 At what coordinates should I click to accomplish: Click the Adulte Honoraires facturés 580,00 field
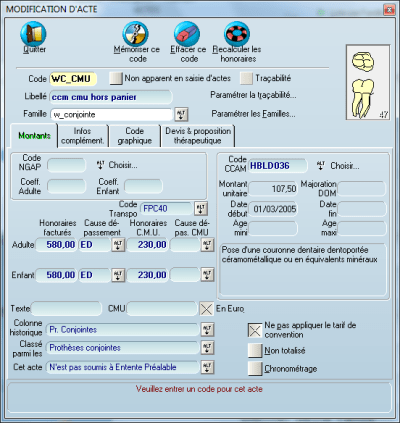point(56,245)
